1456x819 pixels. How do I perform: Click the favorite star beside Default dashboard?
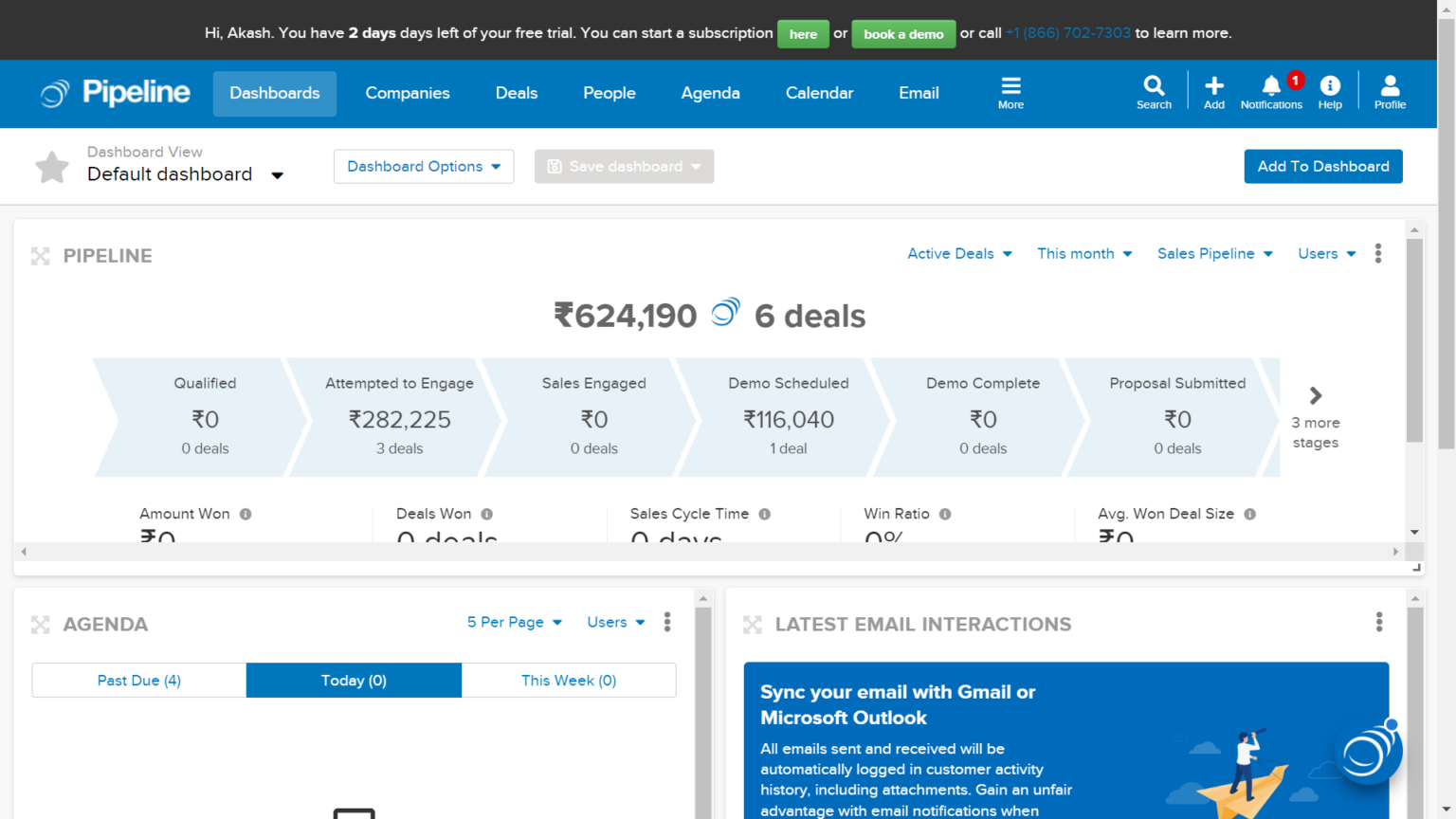pos(52,167)
